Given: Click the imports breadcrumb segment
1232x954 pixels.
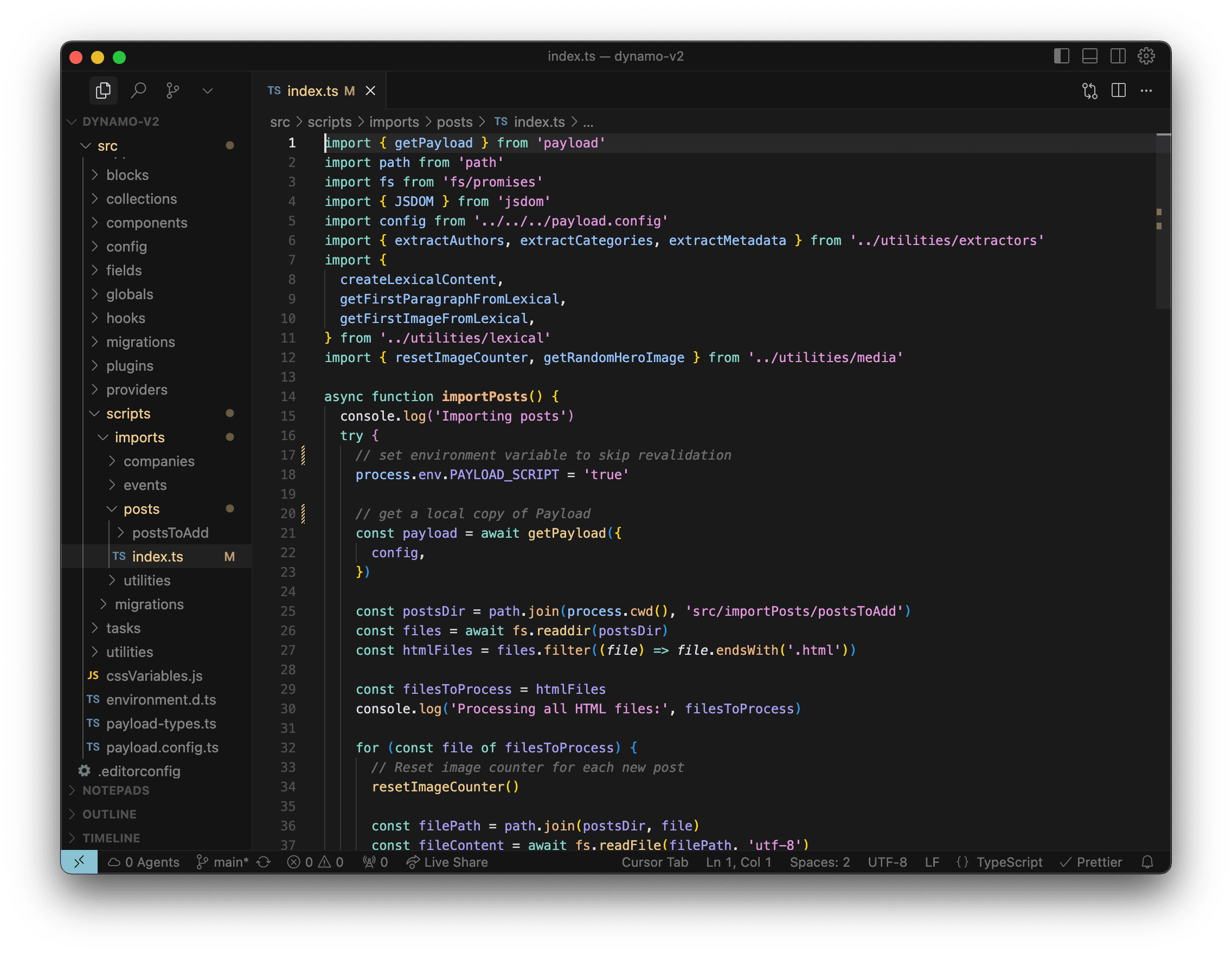Looking at the screenshot, I should [x=394, y=123].
